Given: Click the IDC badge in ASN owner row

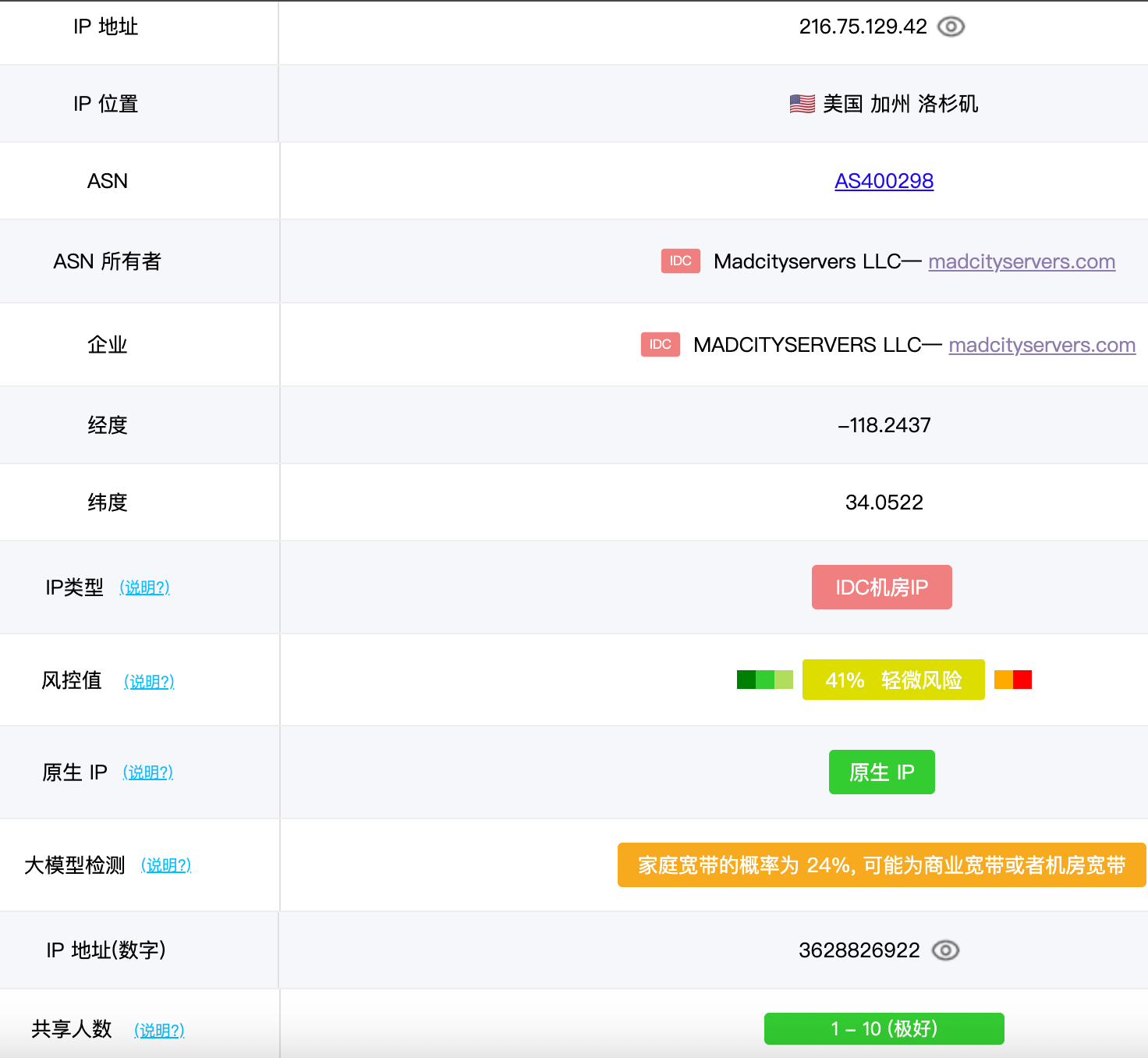Looking at the screenshot, I should pyautogui.click(x=680, y=261).
